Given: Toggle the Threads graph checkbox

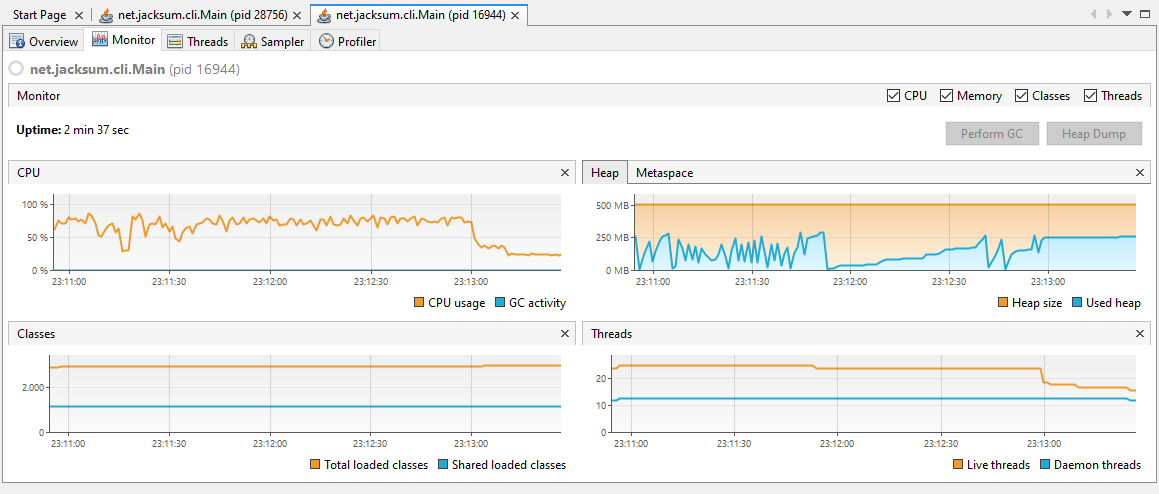Looking at the screenshot, I should tap(1090, 95).
